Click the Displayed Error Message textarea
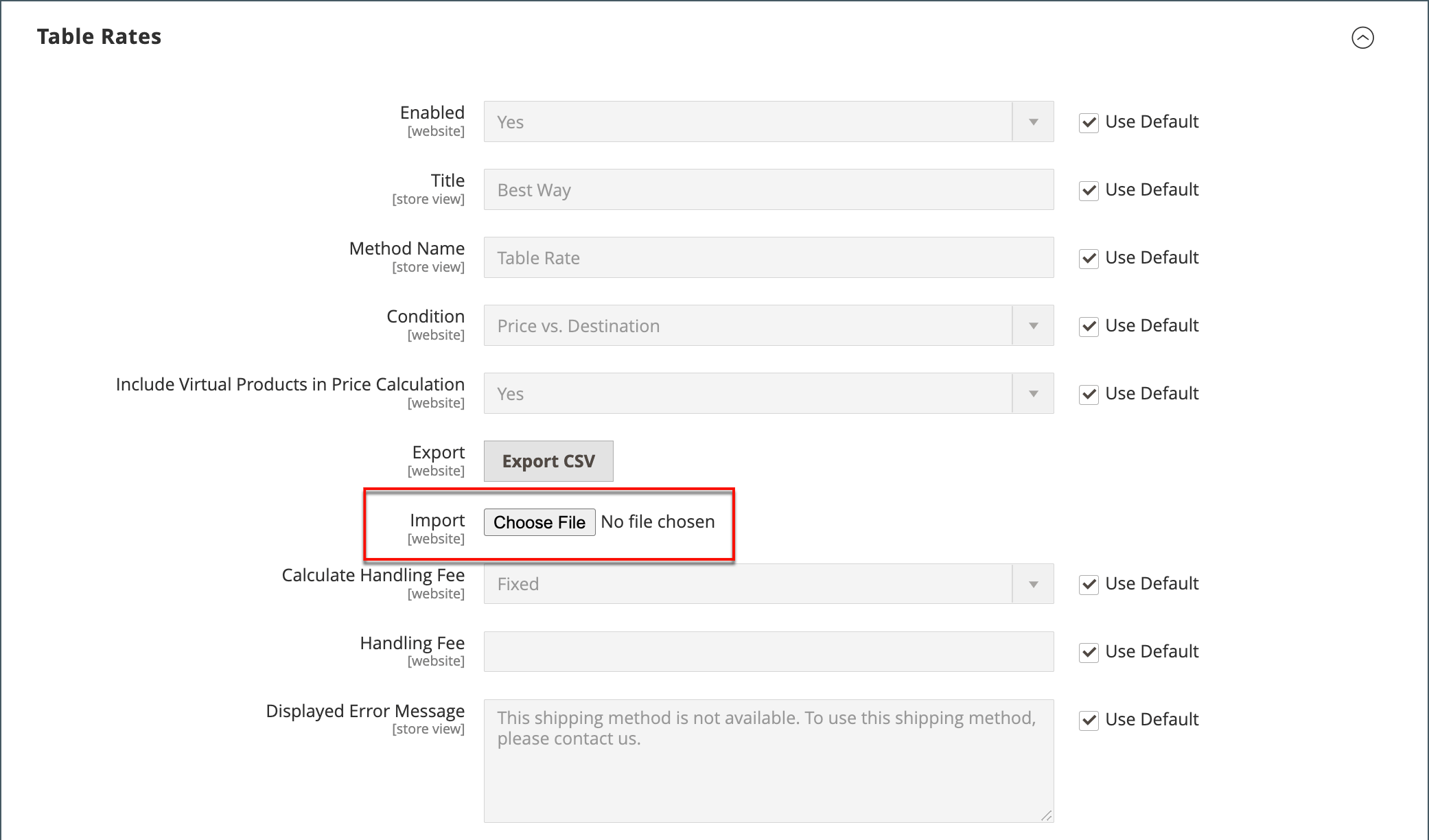The image size is (1429, 840). (x=768, y=760)
